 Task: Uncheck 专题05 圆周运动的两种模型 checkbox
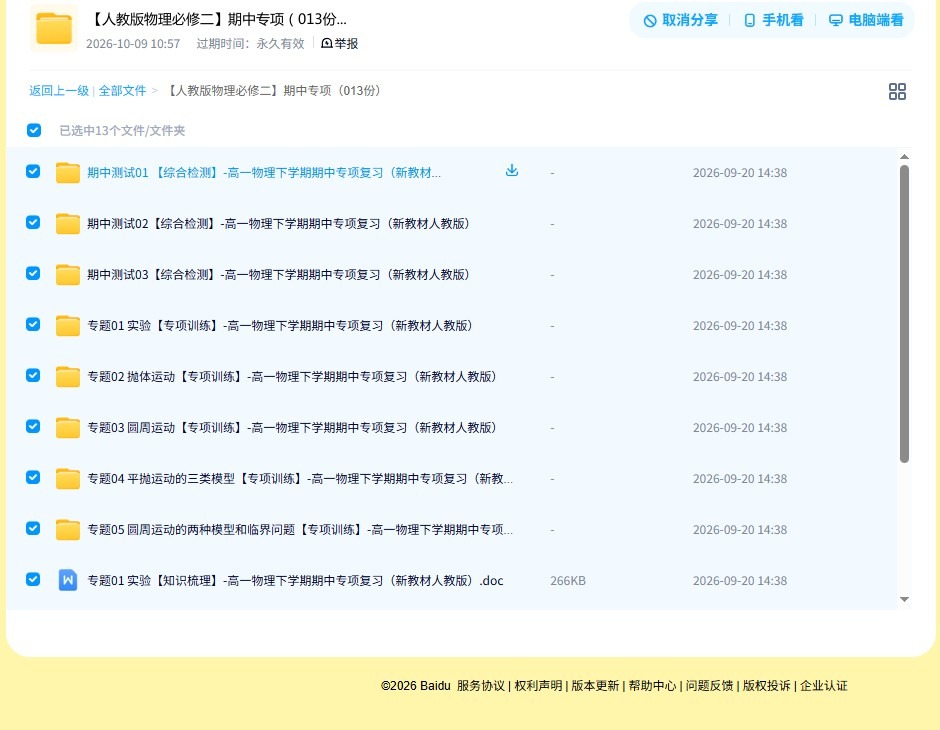33,528
